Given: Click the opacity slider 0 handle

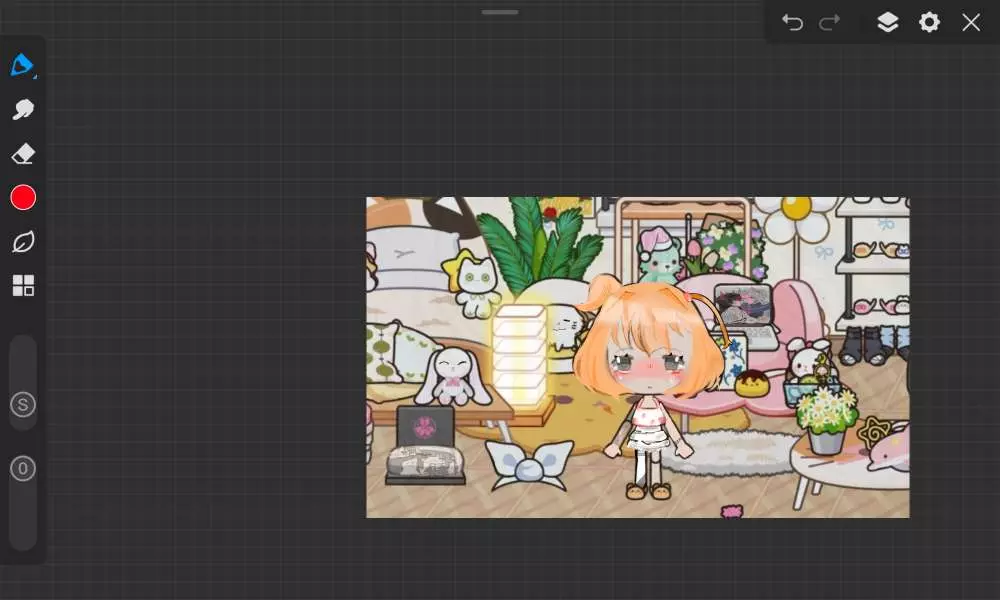Looking at the screenshot, I should tap(23, 469).
